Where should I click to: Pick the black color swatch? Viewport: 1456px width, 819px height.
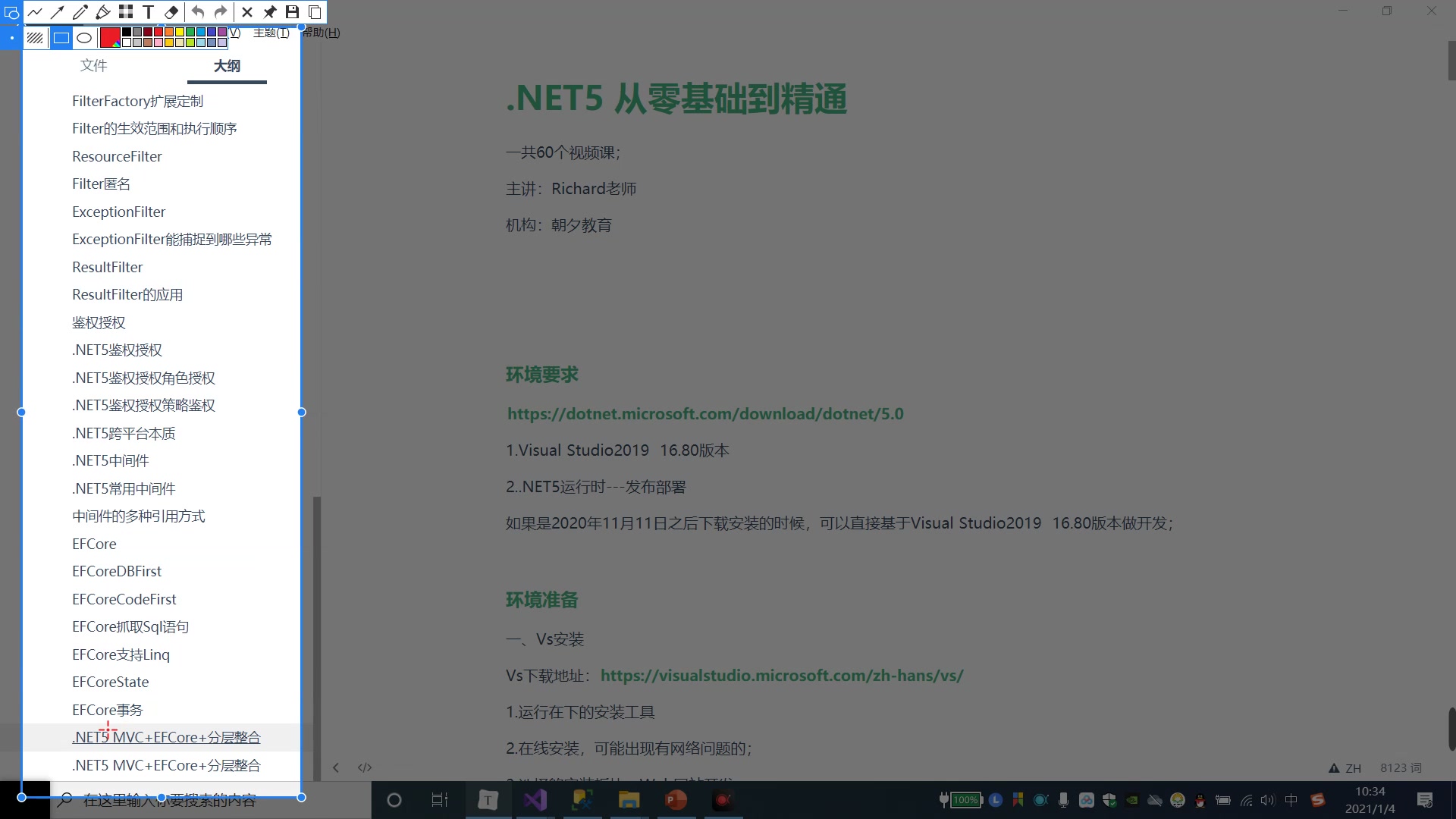coord(127,33)
